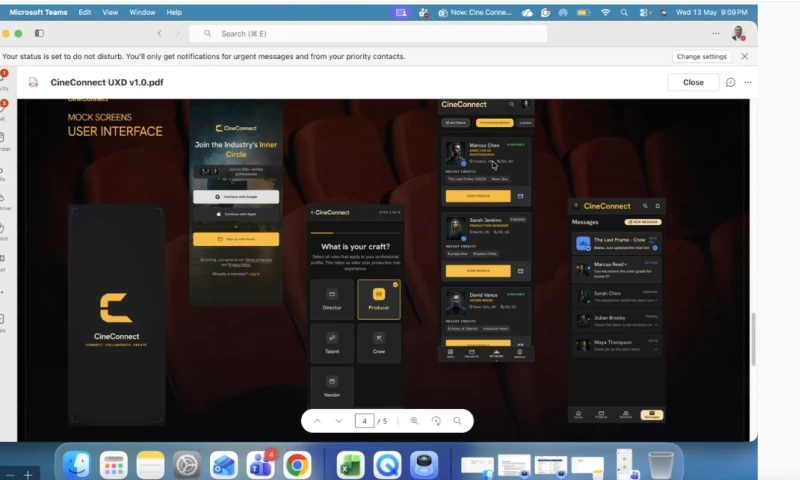Navigate back in Teams history
Image resolution: width=800 pixels, height=480 pixels.
click(160, 34)
